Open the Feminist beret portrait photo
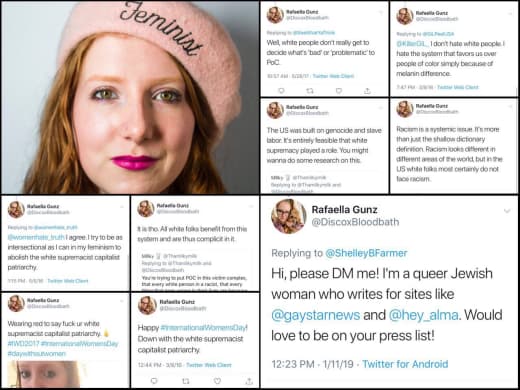This screenshot has height=390, width=520. (x=130, y=97)
